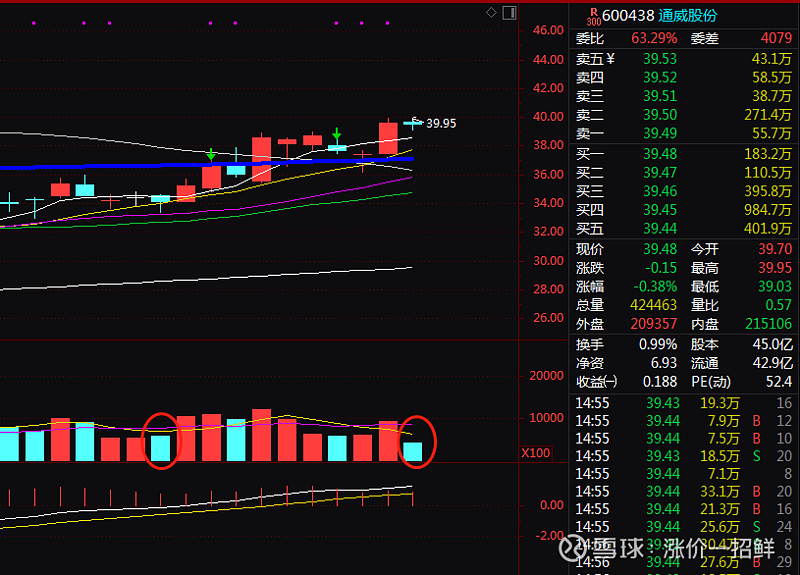
Task: Click the 流通 value 42.9亿
Action: [772, 363]
